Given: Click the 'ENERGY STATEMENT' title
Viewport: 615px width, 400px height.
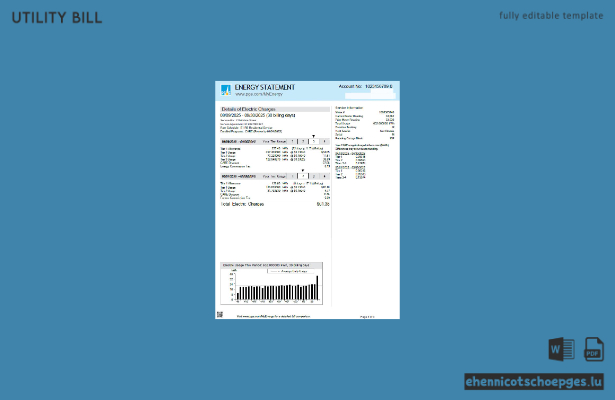Looking at the screenshot, I should (265, 87).
